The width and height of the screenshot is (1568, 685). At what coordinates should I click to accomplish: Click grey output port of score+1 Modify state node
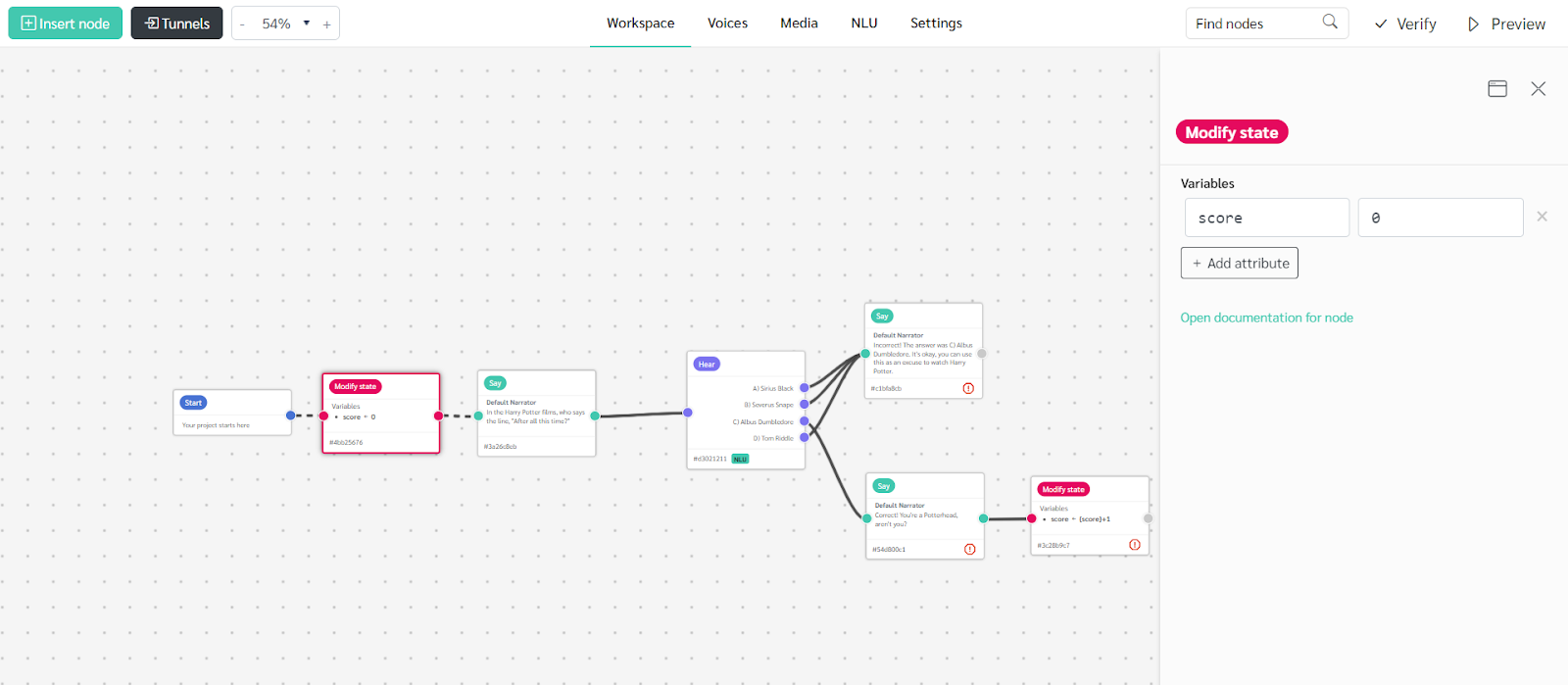pos(1149,518)
